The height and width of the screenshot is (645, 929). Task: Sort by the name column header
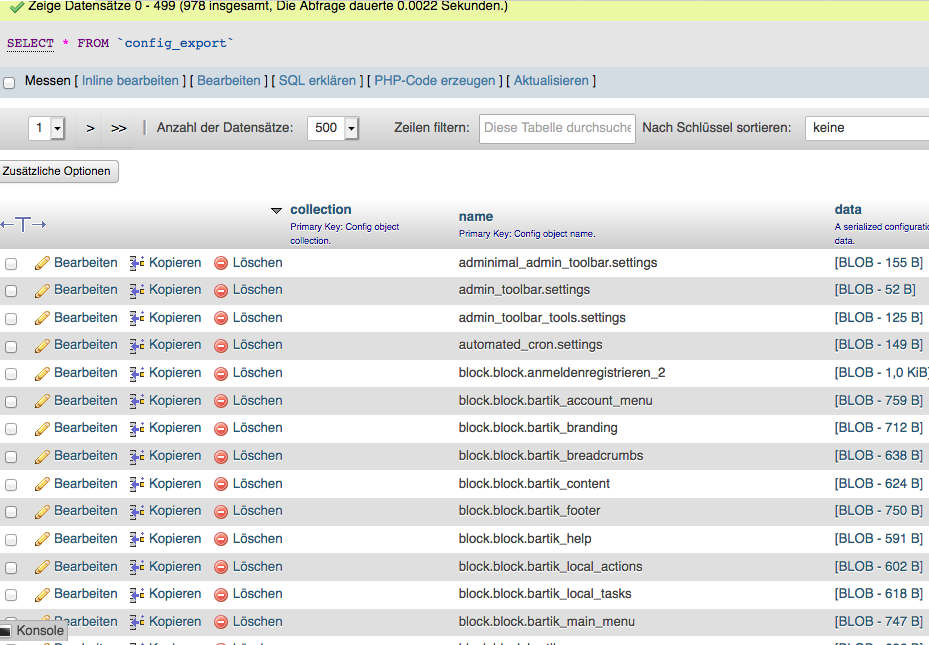[x=476, y=216]
